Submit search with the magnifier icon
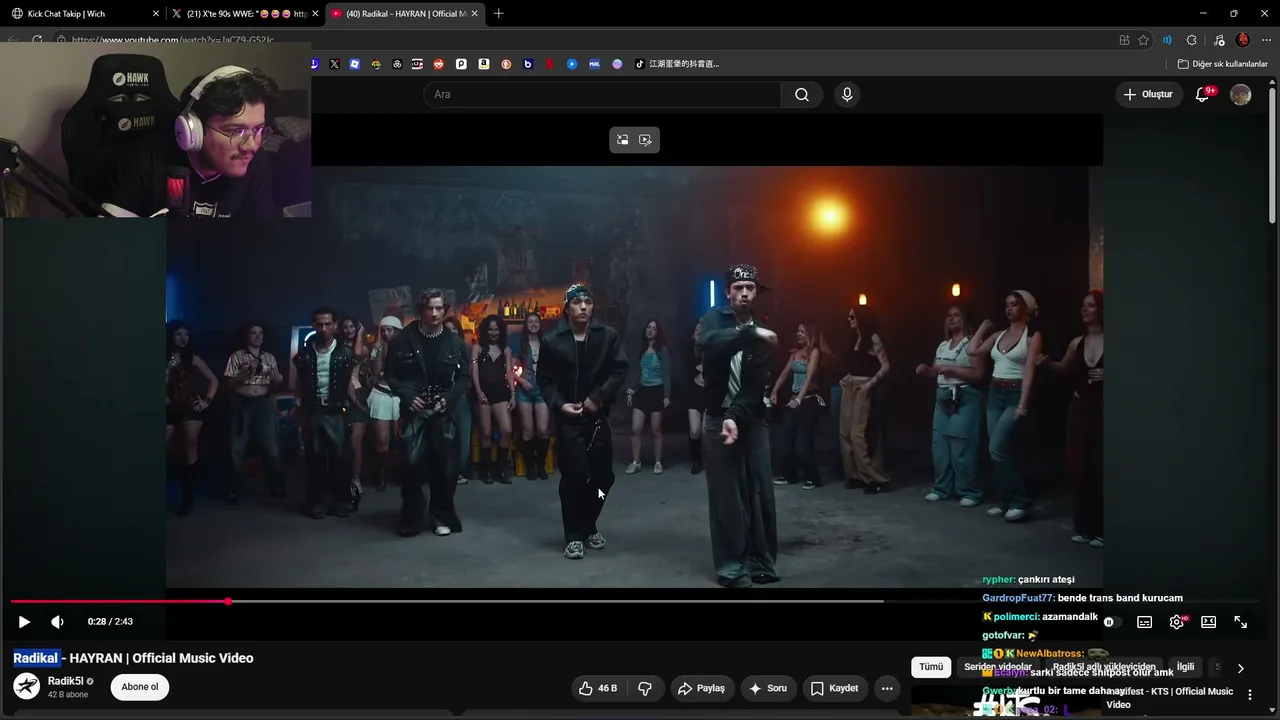 (802, 94)
